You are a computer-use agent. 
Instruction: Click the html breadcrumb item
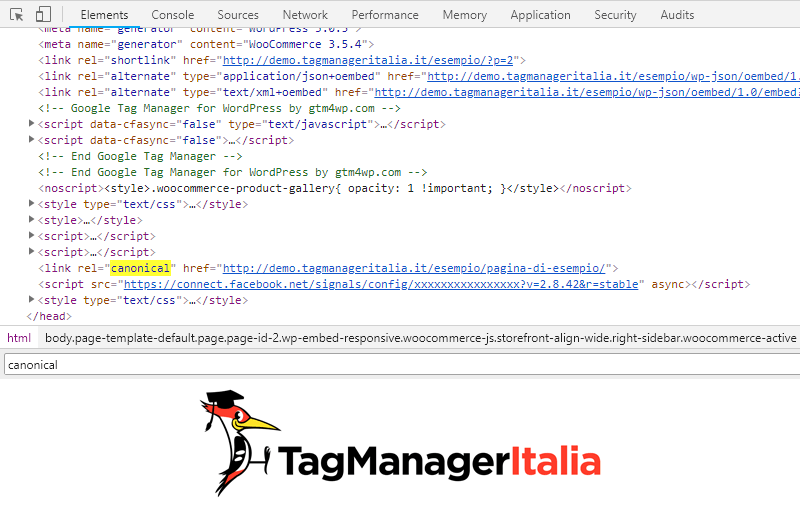click(x=19, y=338)
